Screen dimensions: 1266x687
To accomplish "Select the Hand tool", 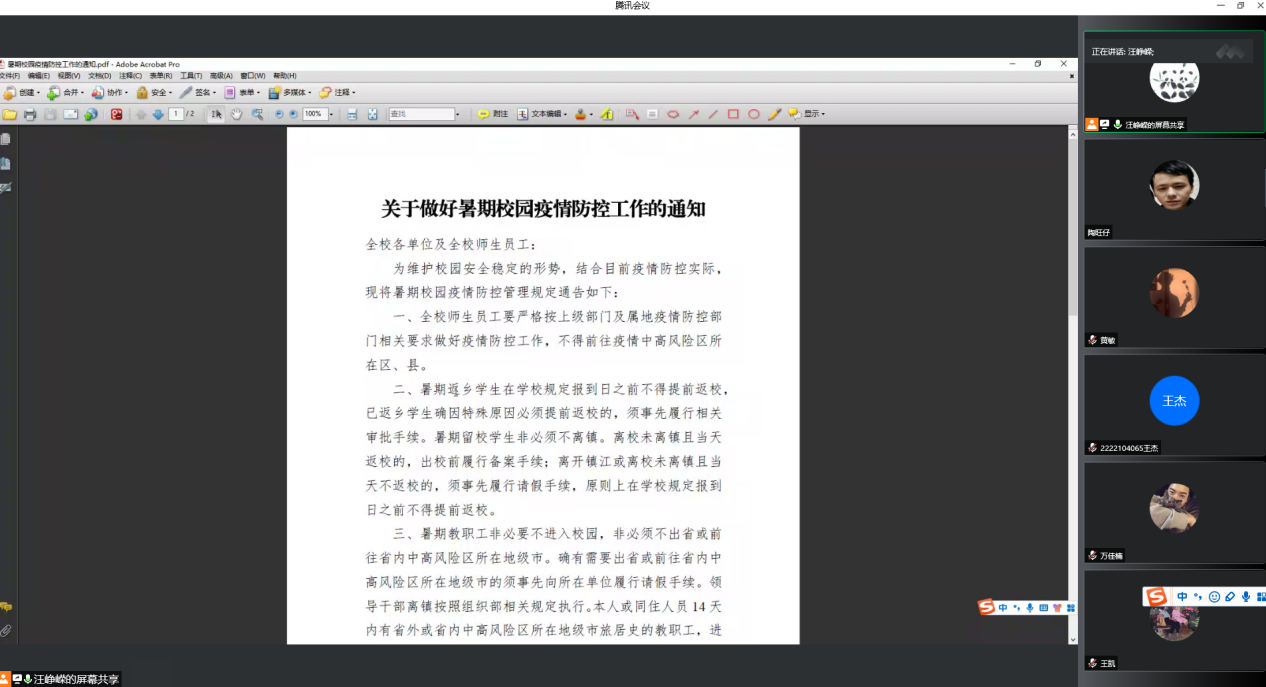I will tap(237, 114).
